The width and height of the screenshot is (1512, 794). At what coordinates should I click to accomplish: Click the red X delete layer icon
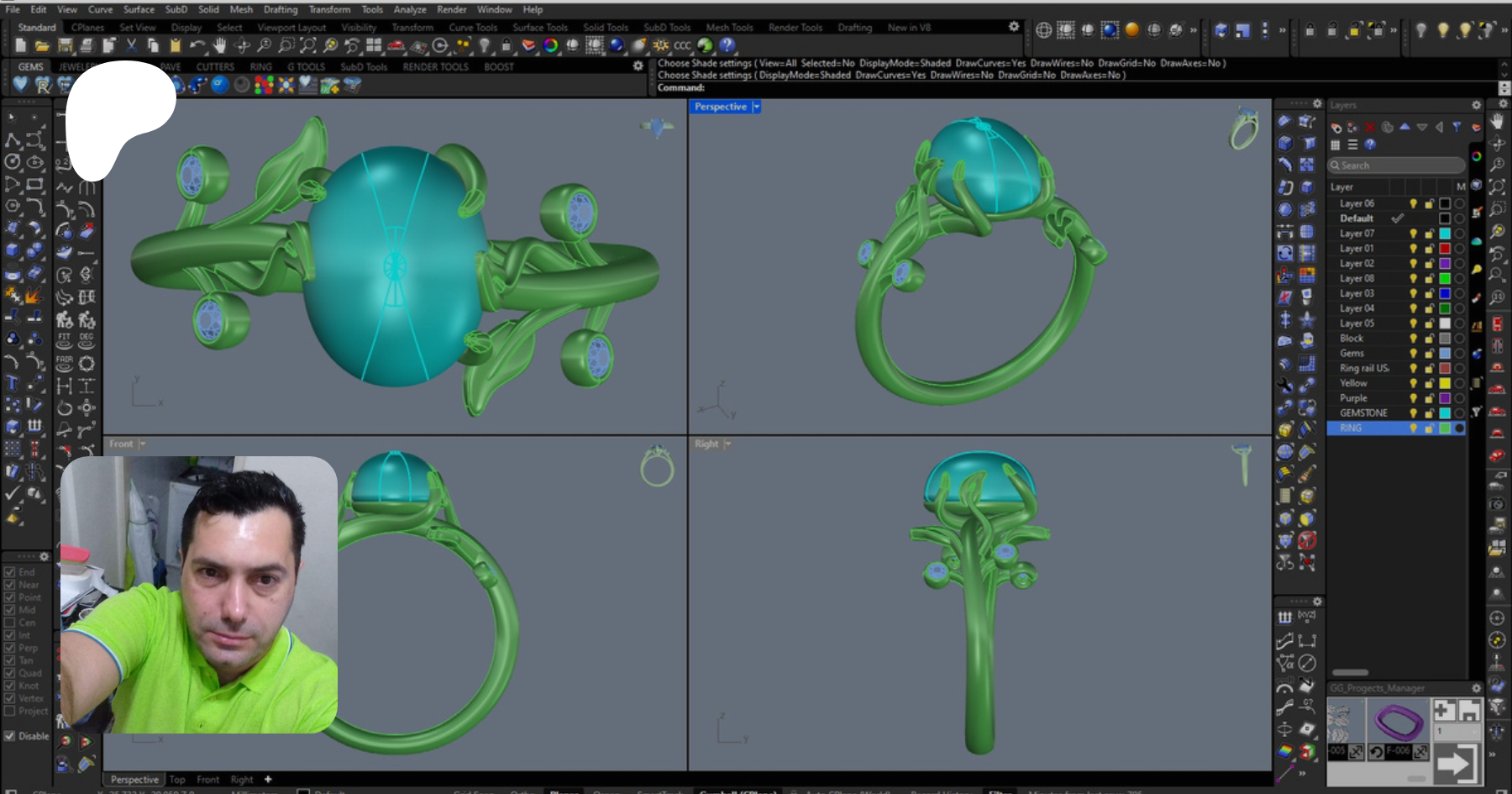(x=1370, y=127)
